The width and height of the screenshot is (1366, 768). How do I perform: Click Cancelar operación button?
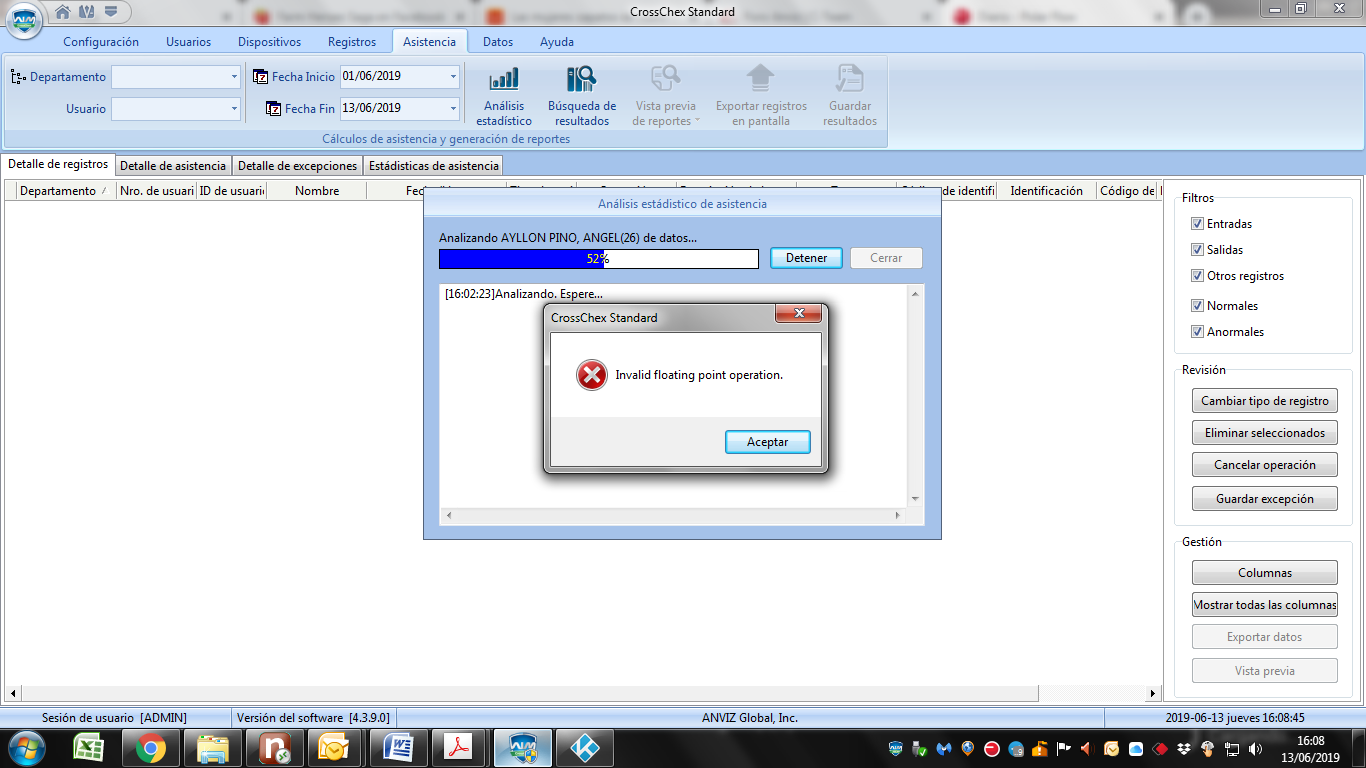1265,465
